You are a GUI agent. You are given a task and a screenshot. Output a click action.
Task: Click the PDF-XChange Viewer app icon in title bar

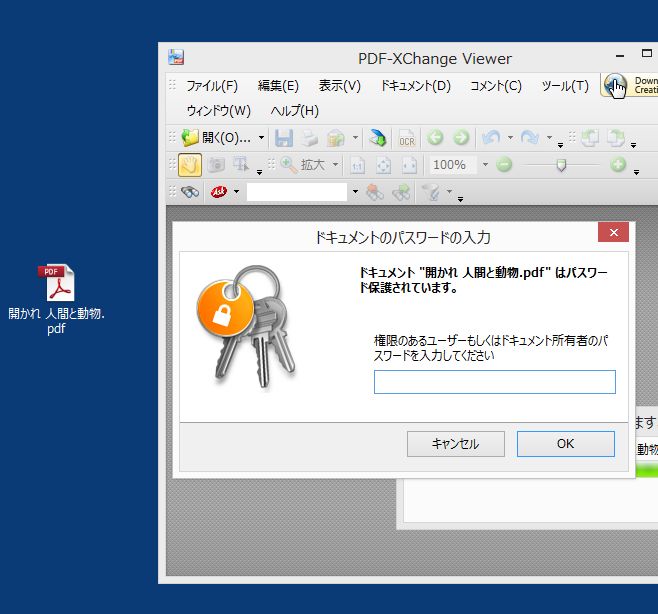click(x=176, y=57)
